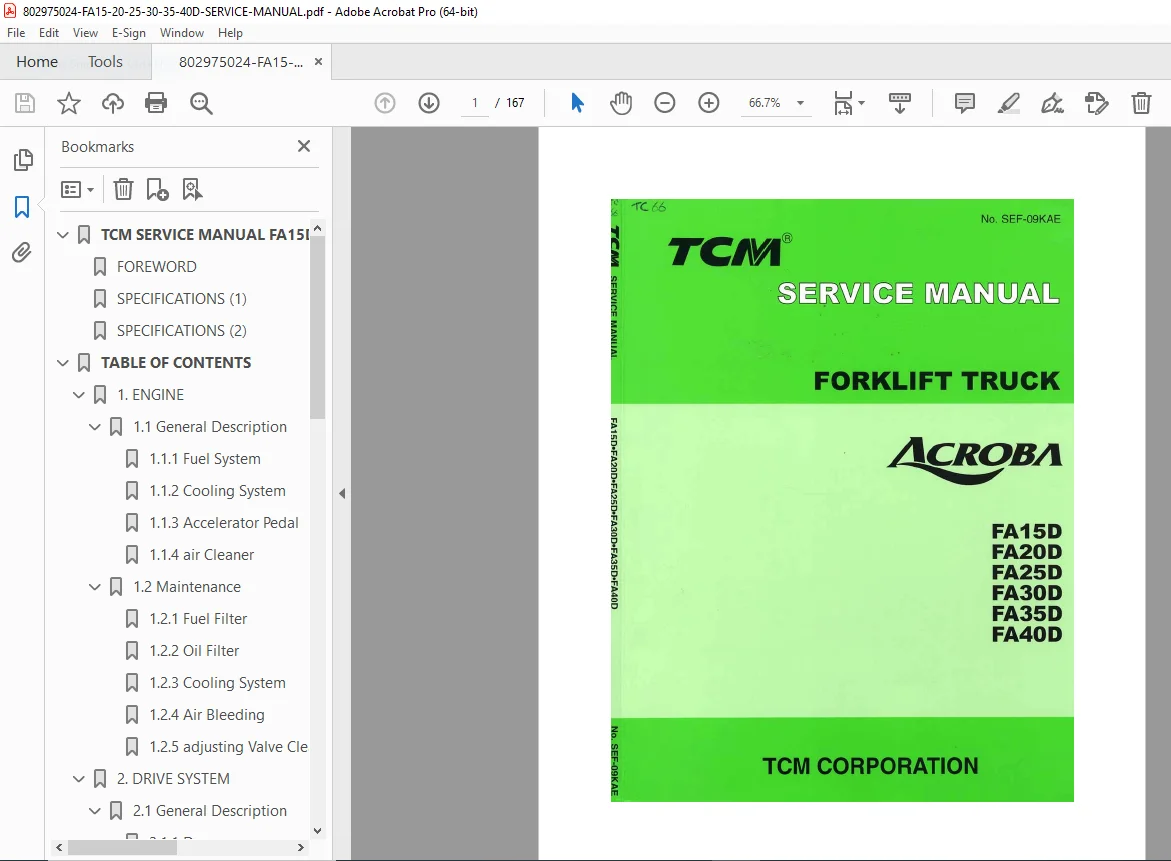Jump to SPECIFICATIONS (2) bookmark
The width and height of the screenshot is (1171, 861).
coord(181,331)
